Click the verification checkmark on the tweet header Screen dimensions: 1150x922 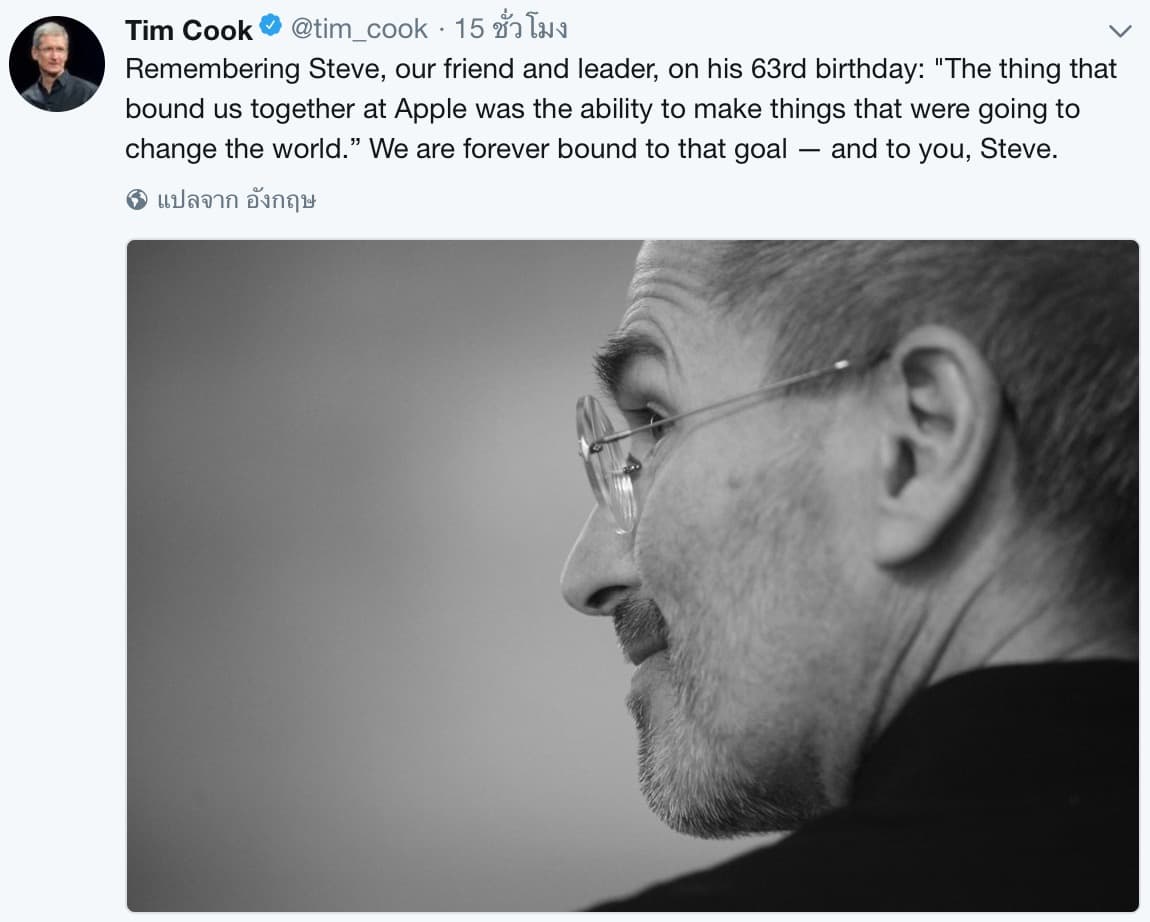pos(270,29)
